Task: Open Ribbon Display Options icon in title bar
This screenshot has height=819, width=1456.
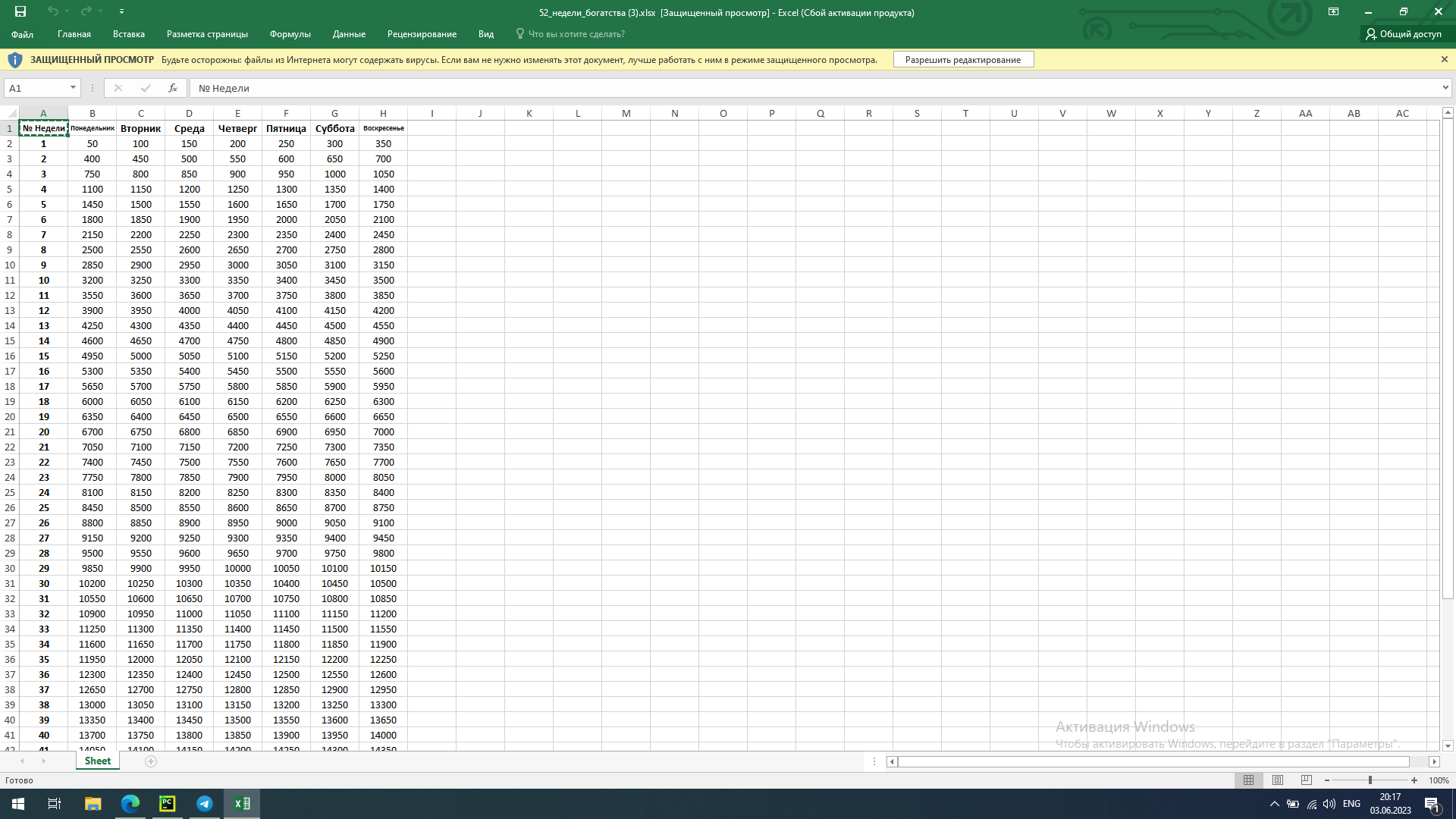Action: [x=1333, y=11]
